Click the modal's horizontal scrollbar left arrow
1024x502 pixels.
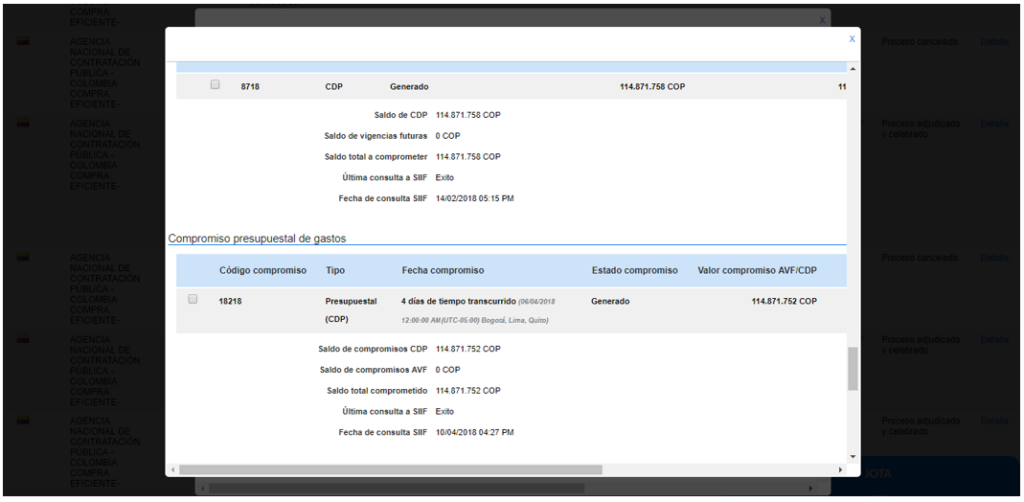[x=172, y=469]
